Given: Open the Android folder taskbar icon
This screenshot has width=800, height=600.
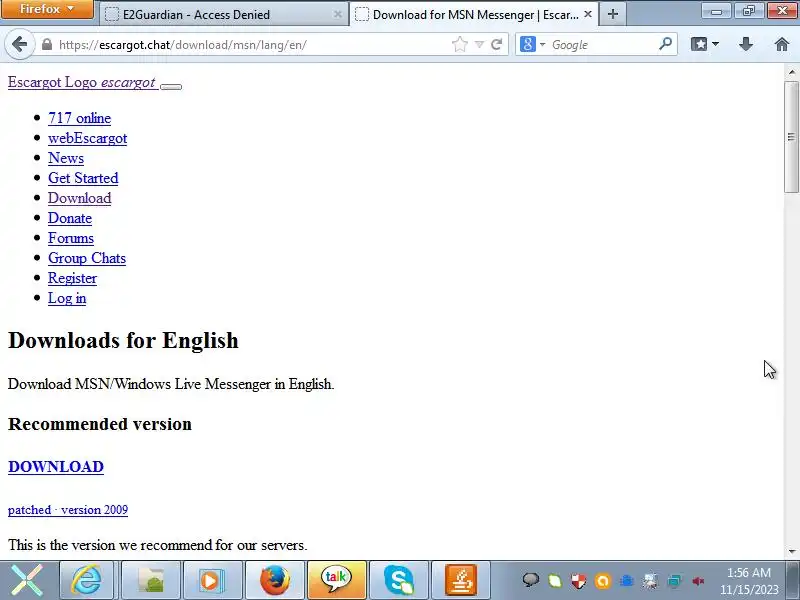Looking at the screenshot, I should 151,580.
